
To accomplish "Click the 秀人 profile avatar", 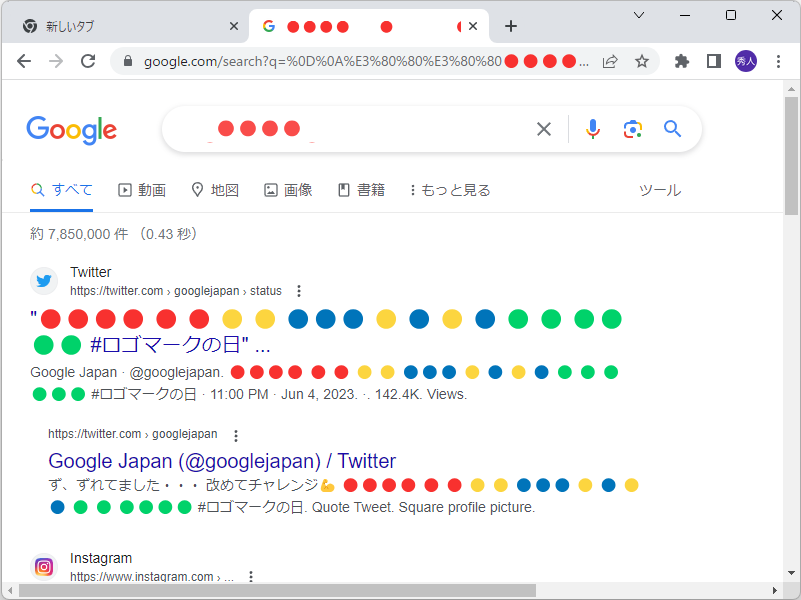I will [747, 61].
